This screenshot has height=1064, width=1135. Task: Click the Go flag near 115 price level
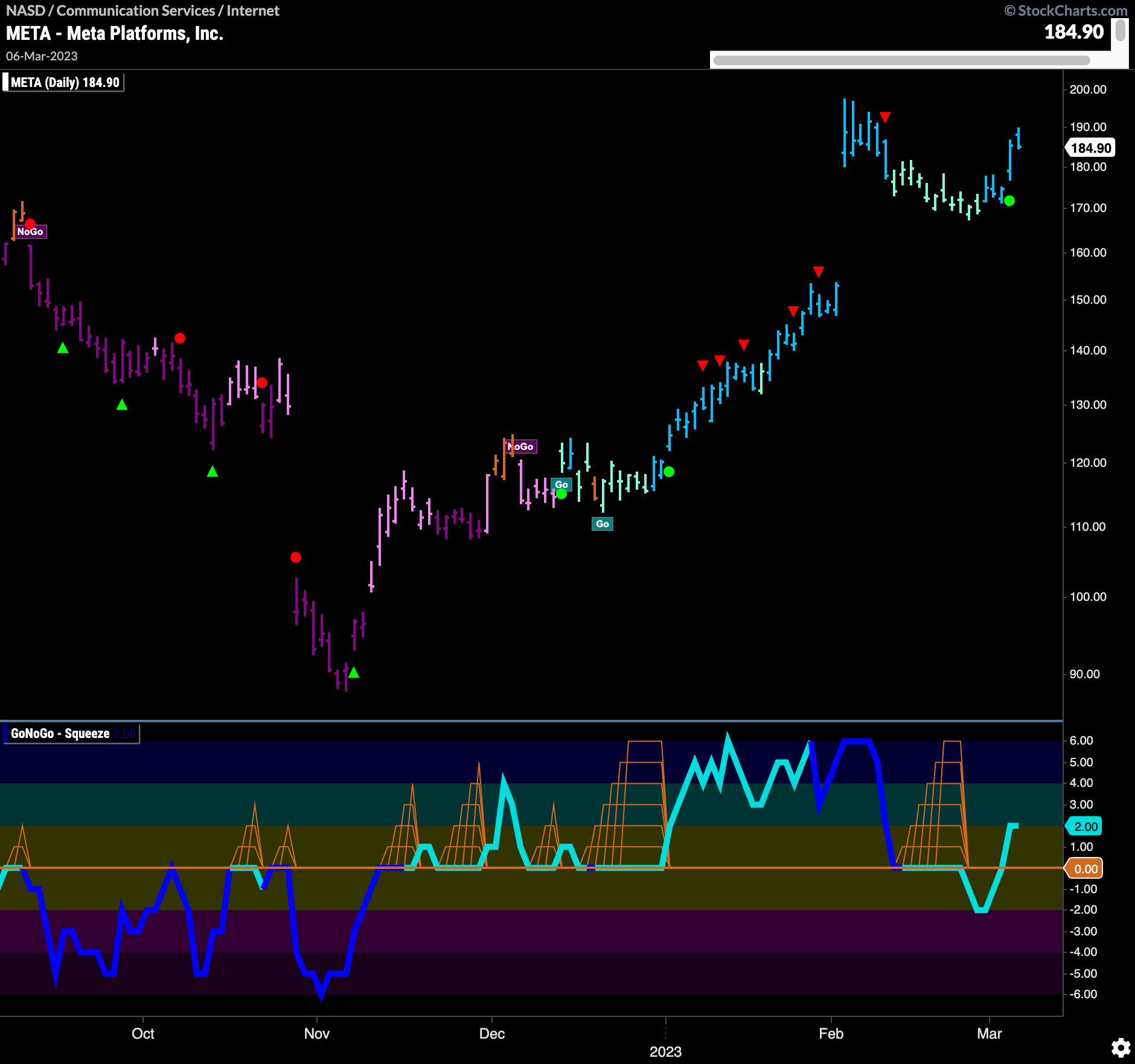pos(561,484)
